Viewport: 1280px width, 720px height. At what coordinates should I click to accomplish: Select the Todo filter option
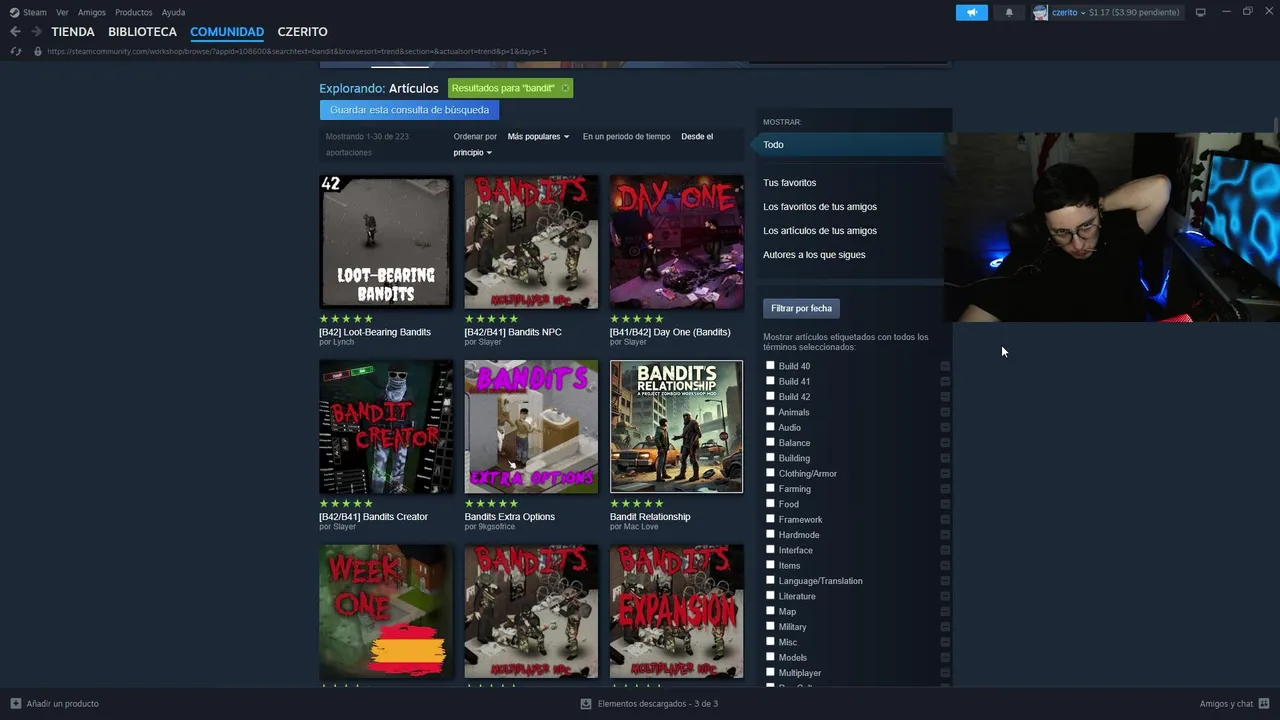tap(850, 145)
